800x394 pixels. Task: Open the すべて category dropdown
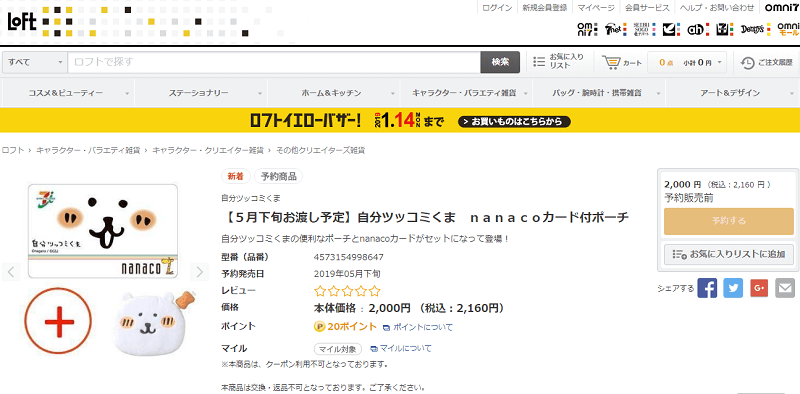(35, 62)
